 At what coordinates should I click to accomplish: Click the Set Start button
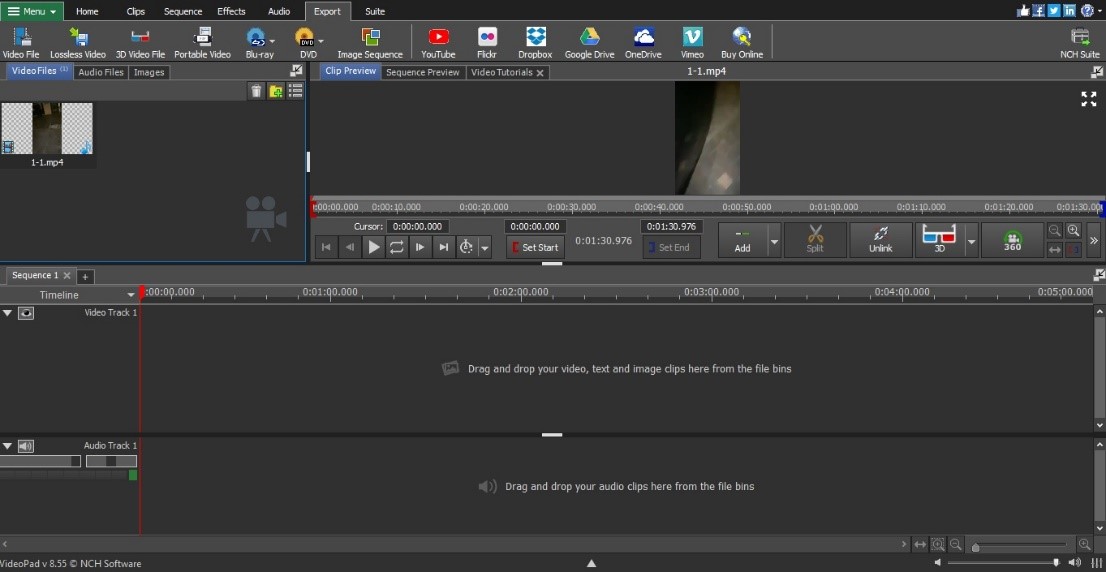535,248
